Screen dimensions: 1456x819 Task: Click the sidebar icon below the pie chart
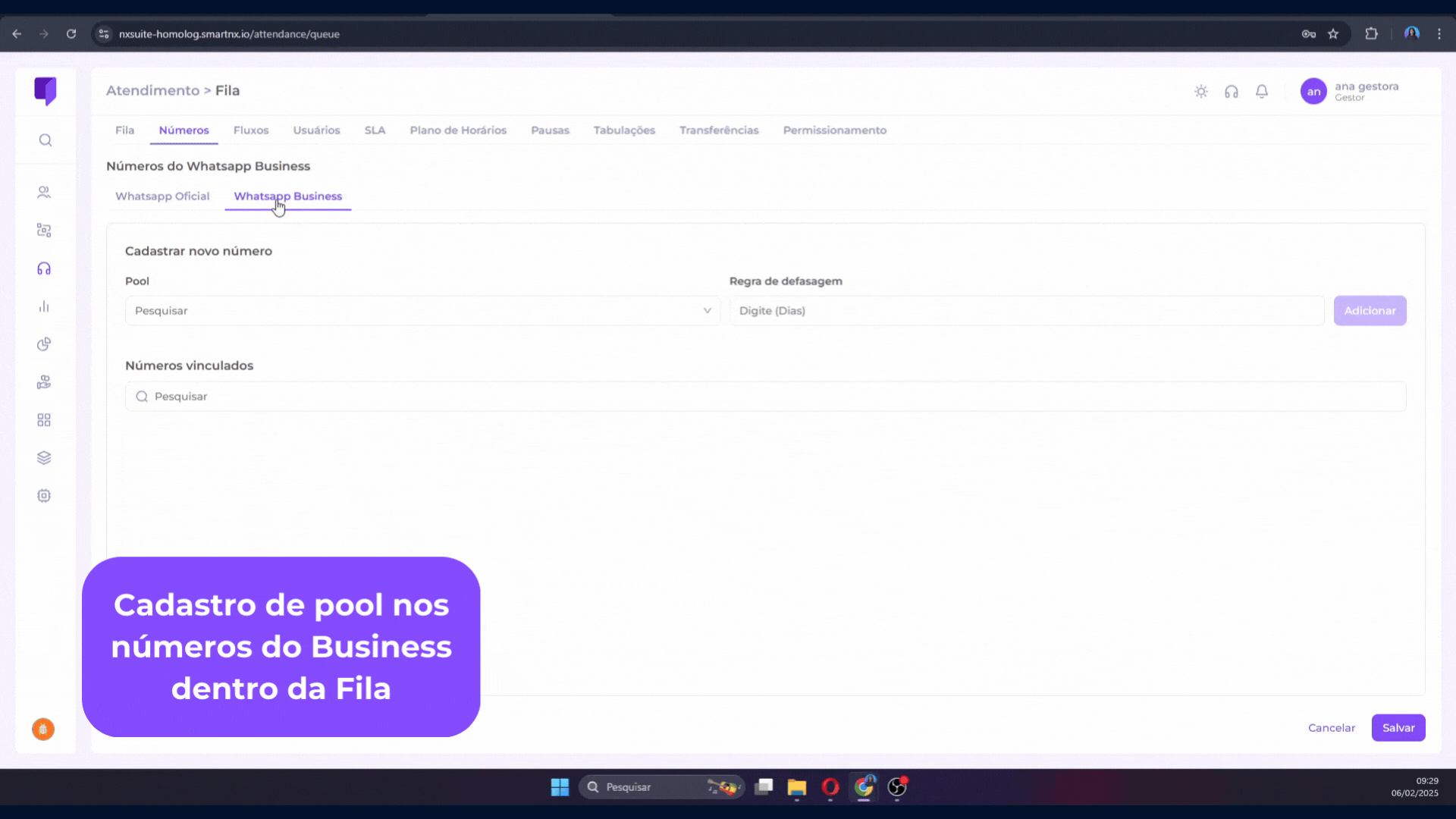click(44, 382)
